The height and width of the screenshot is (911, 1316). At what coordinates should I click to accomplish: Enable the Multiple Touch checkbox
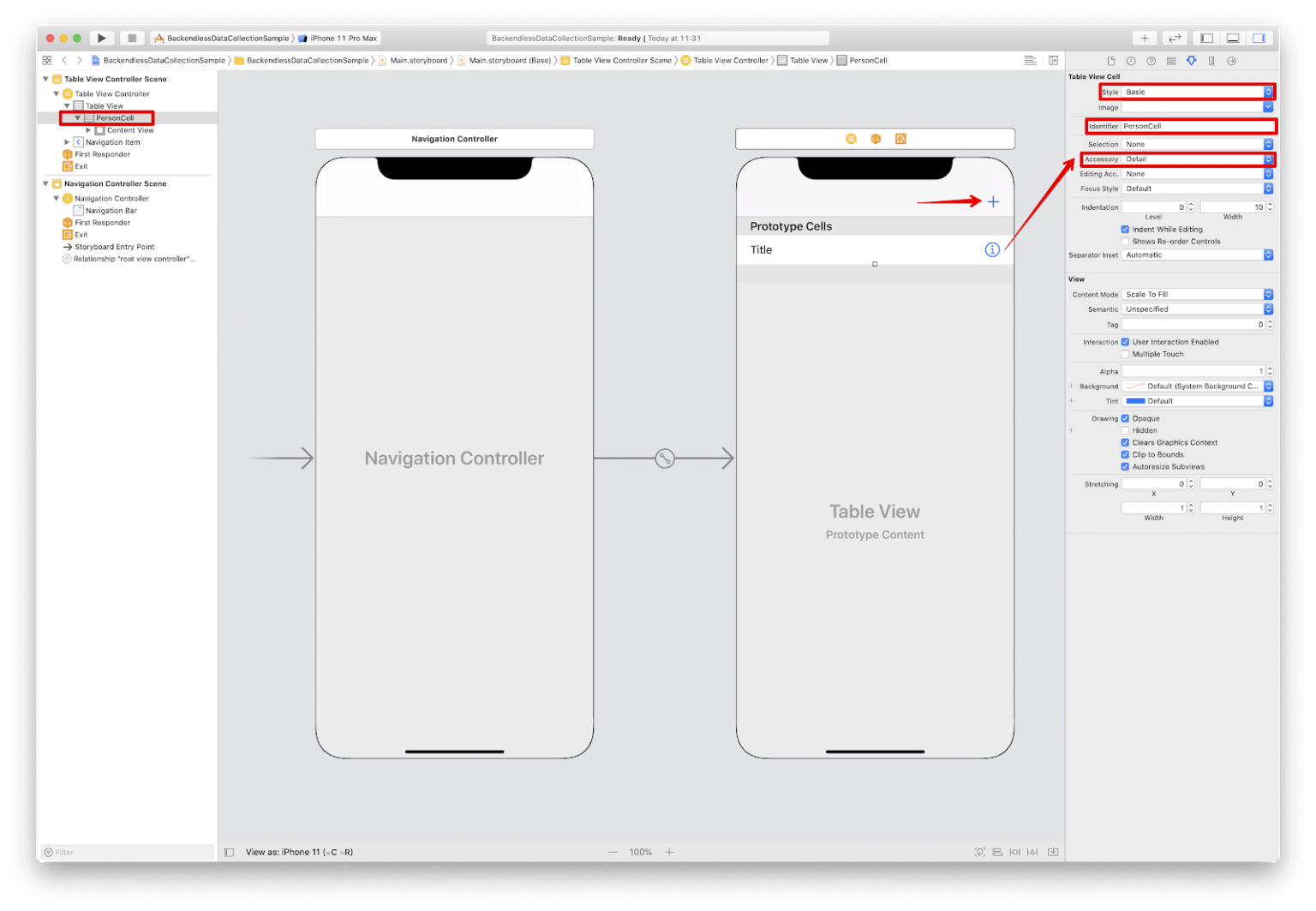pos(1126,354)
